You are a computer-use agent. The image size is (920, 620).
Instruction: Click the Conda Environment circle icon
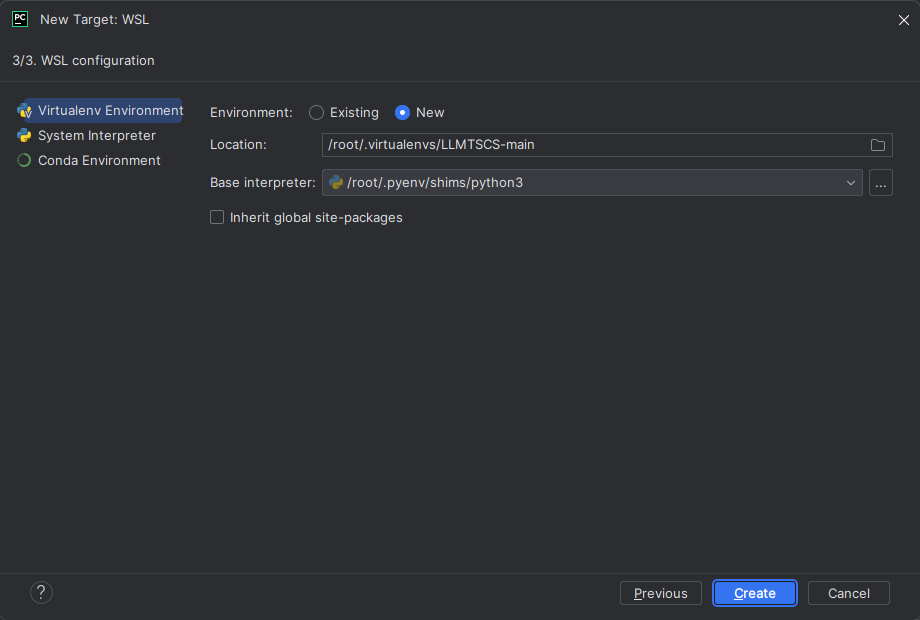[25, 161]
